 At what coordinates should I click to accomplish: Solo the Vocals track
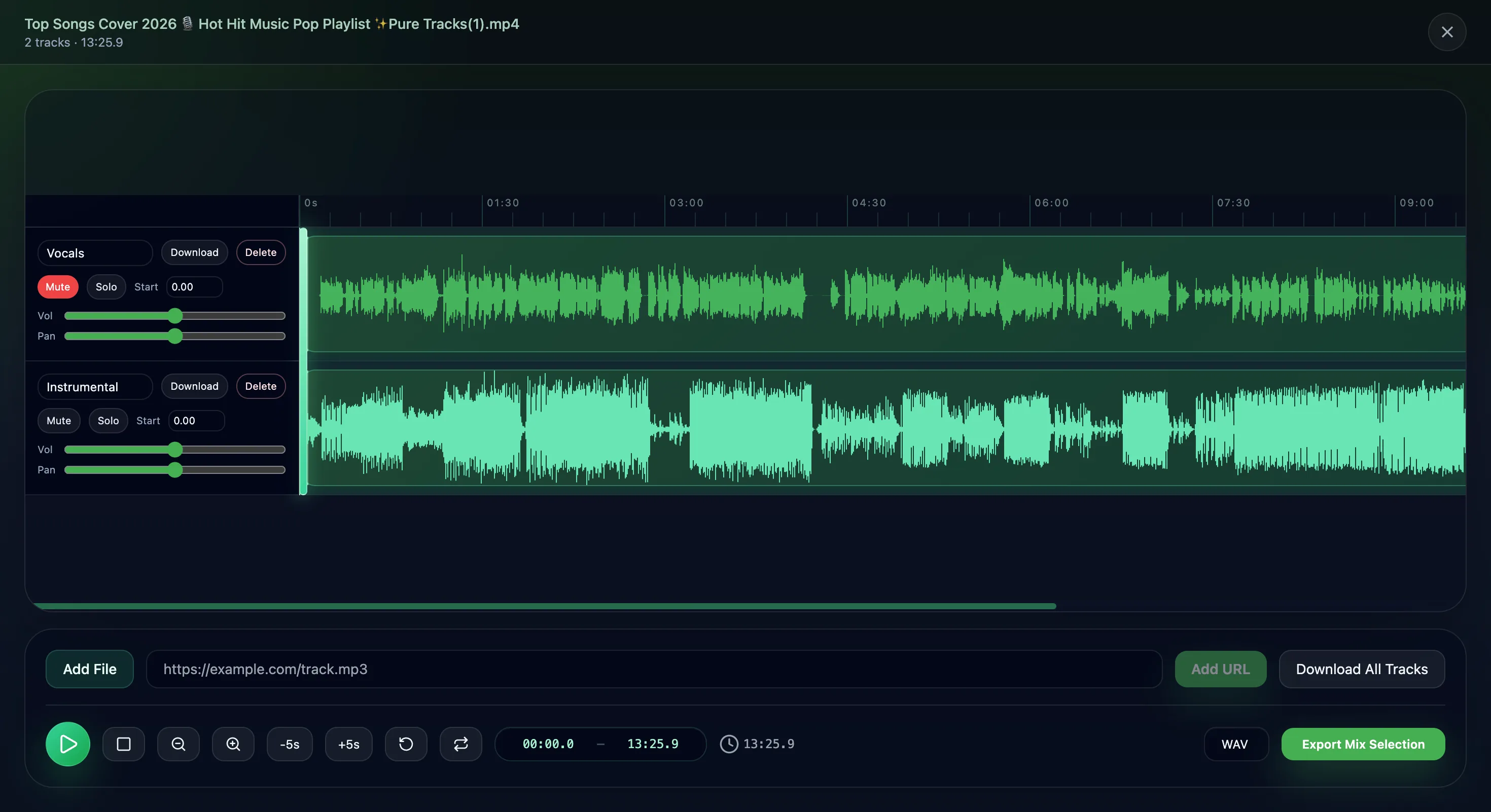(x=106, y=287)
